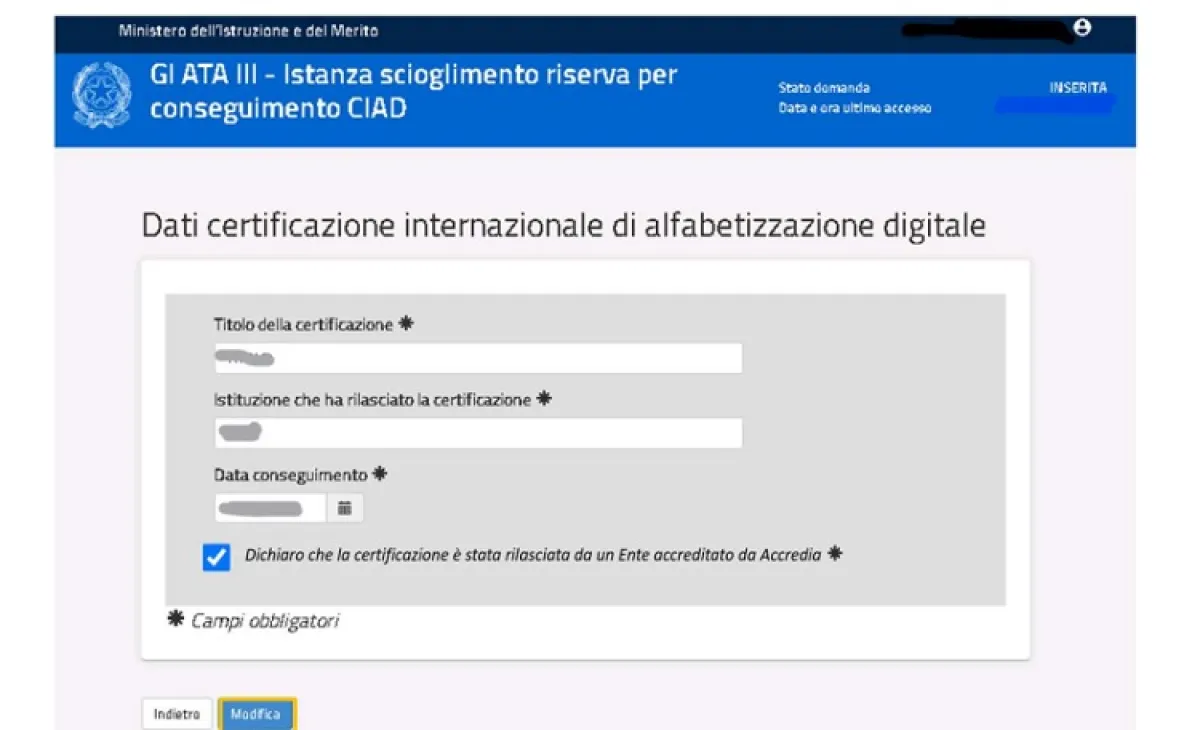Click the Titolo della certificazione input field
The width and height of the screenshot is (1200, 730).
tap(478, 358)
